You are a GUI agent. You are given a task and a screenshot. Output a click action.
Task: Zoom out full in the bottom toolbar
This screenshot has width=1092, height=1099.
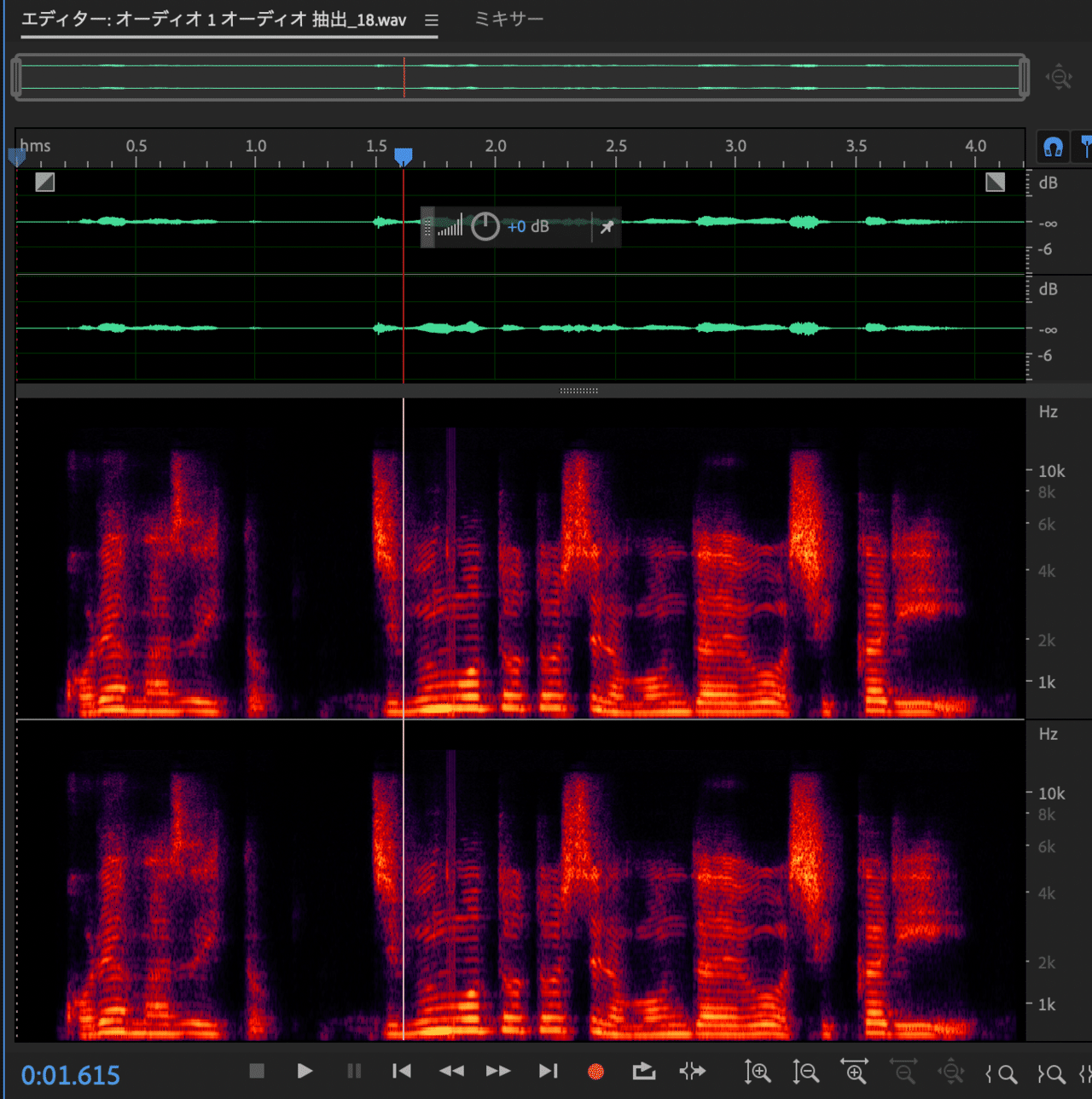click(x=951, y=1073)
